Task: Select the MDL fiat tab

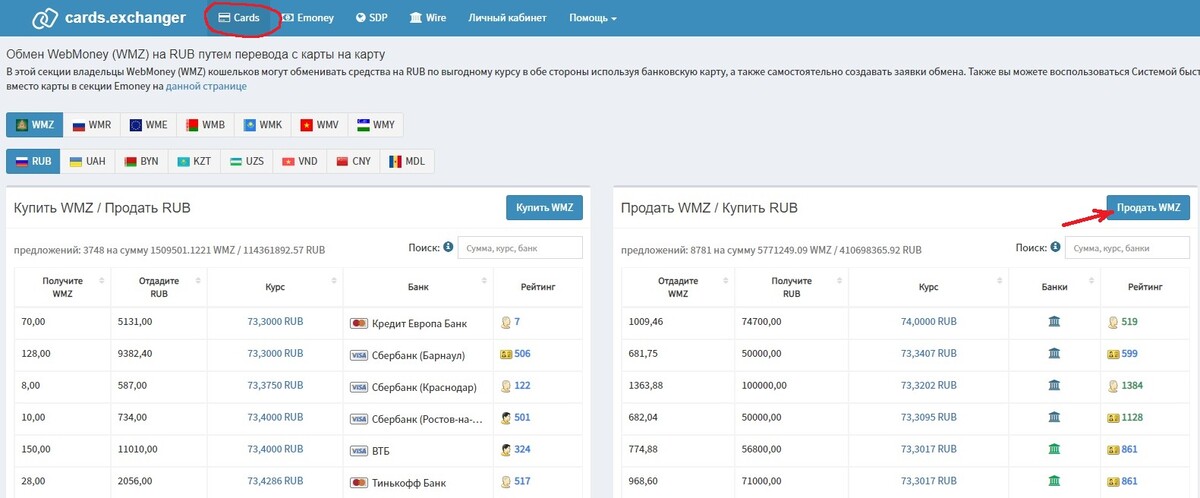Action: tap(407, 161)
